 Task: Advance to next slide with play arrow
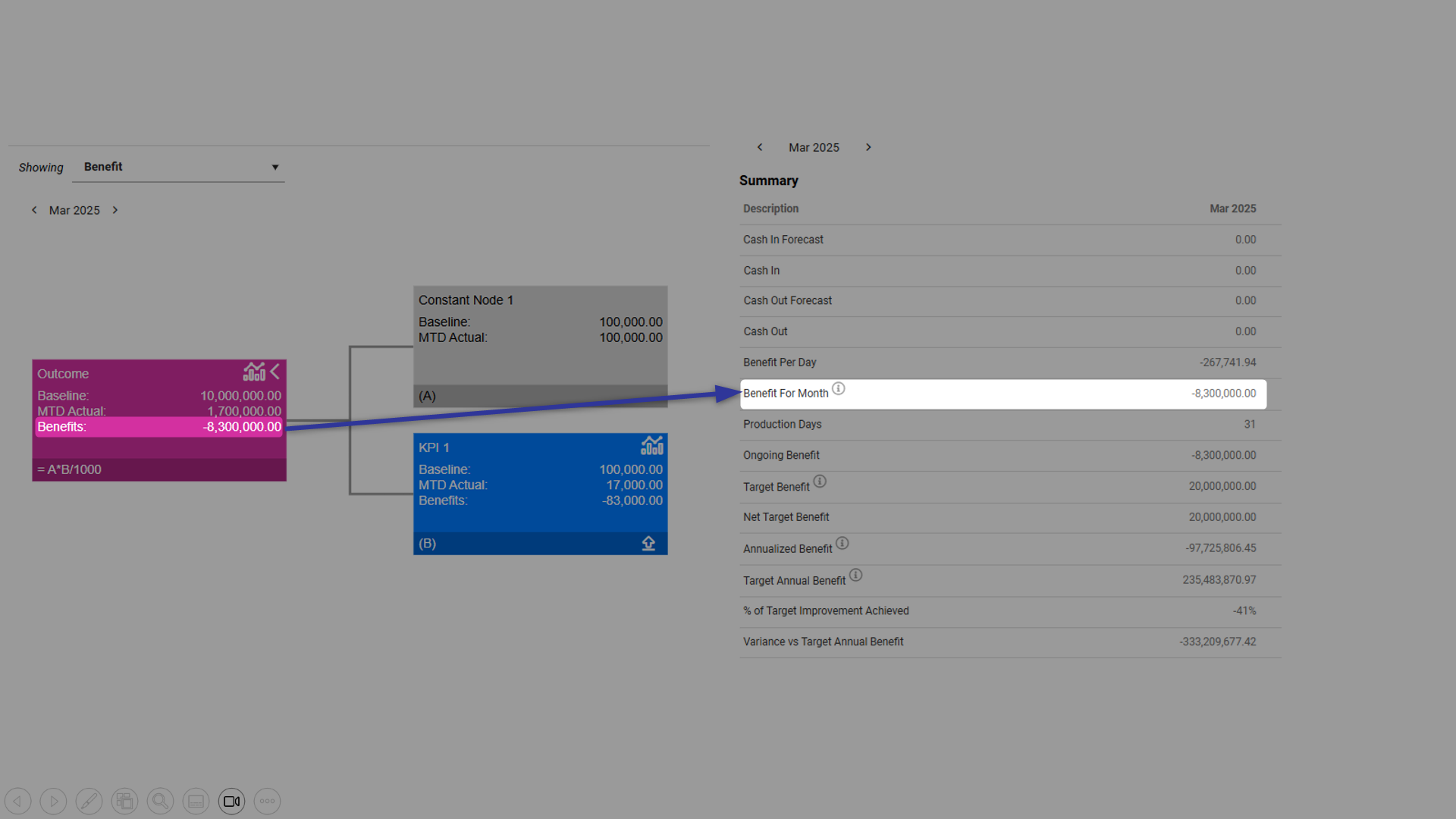click(54, 801)
